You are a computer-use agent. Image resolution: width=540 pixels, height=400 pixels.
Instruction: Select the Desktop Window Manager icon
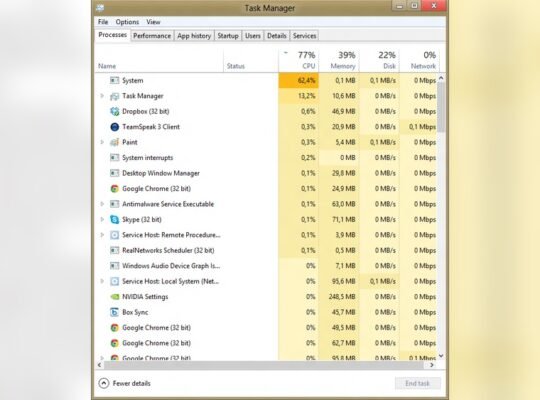pos(114,173)
